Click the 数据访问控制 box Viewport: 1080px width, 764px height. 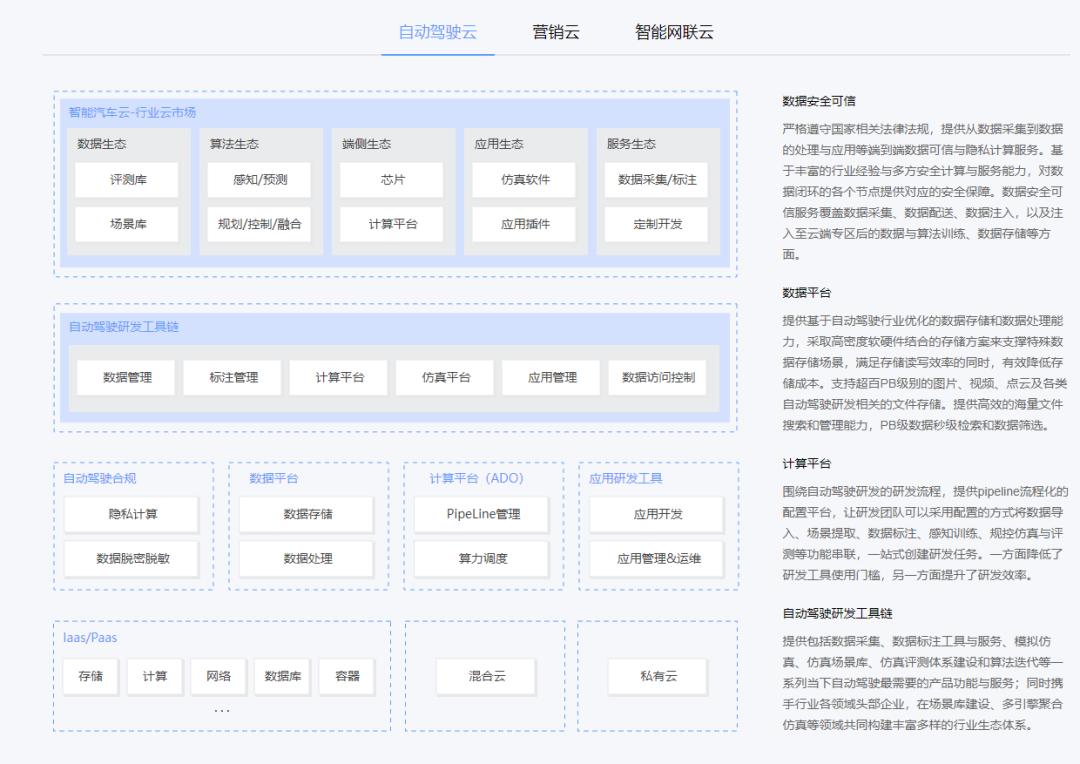click(657, 378)
